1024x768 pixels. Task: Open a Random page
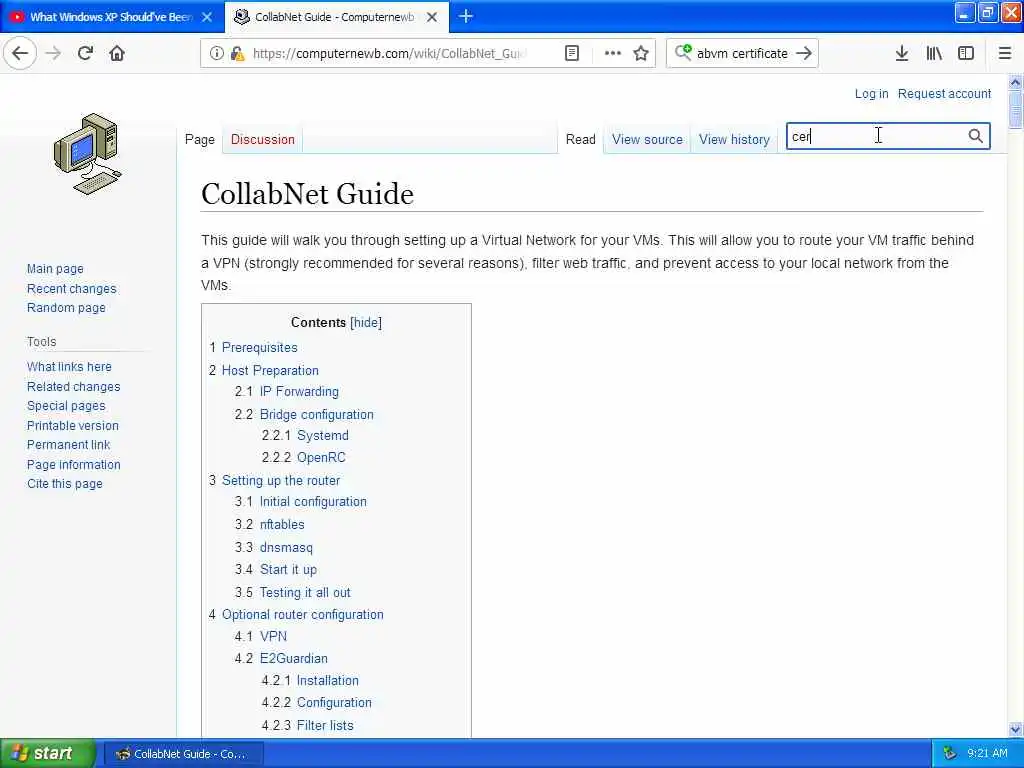click(x=66, y=308)
